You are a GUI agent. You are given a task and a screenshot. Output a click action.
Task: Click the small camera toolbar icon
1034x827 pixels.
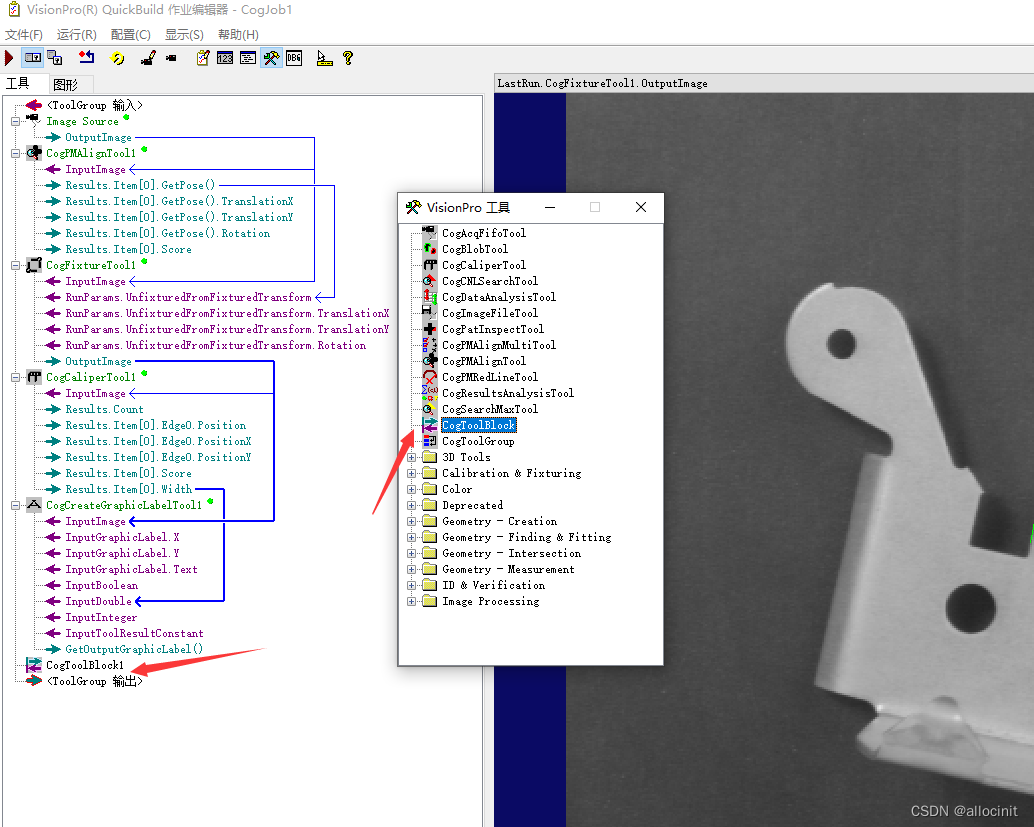pyautogui.click(x=171, y=58)
